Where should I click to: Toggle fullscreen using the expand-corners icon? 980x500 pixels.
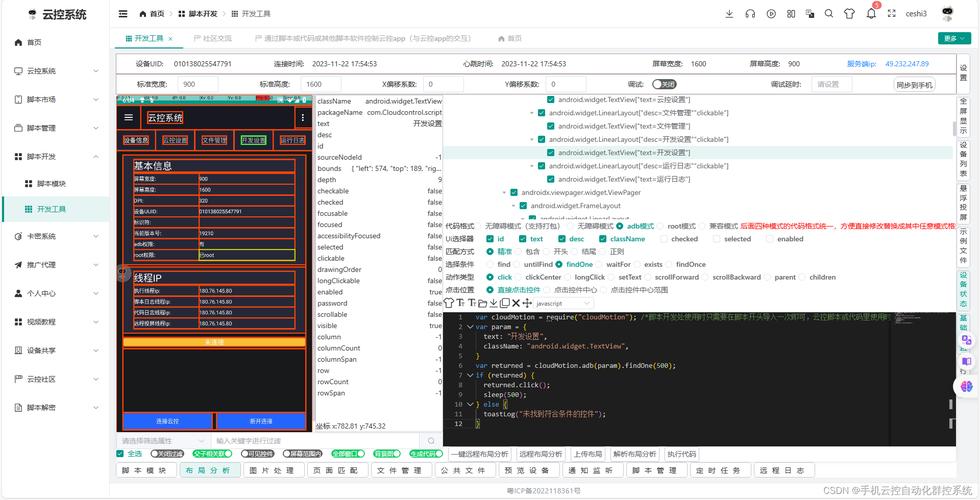pos(892,14)
